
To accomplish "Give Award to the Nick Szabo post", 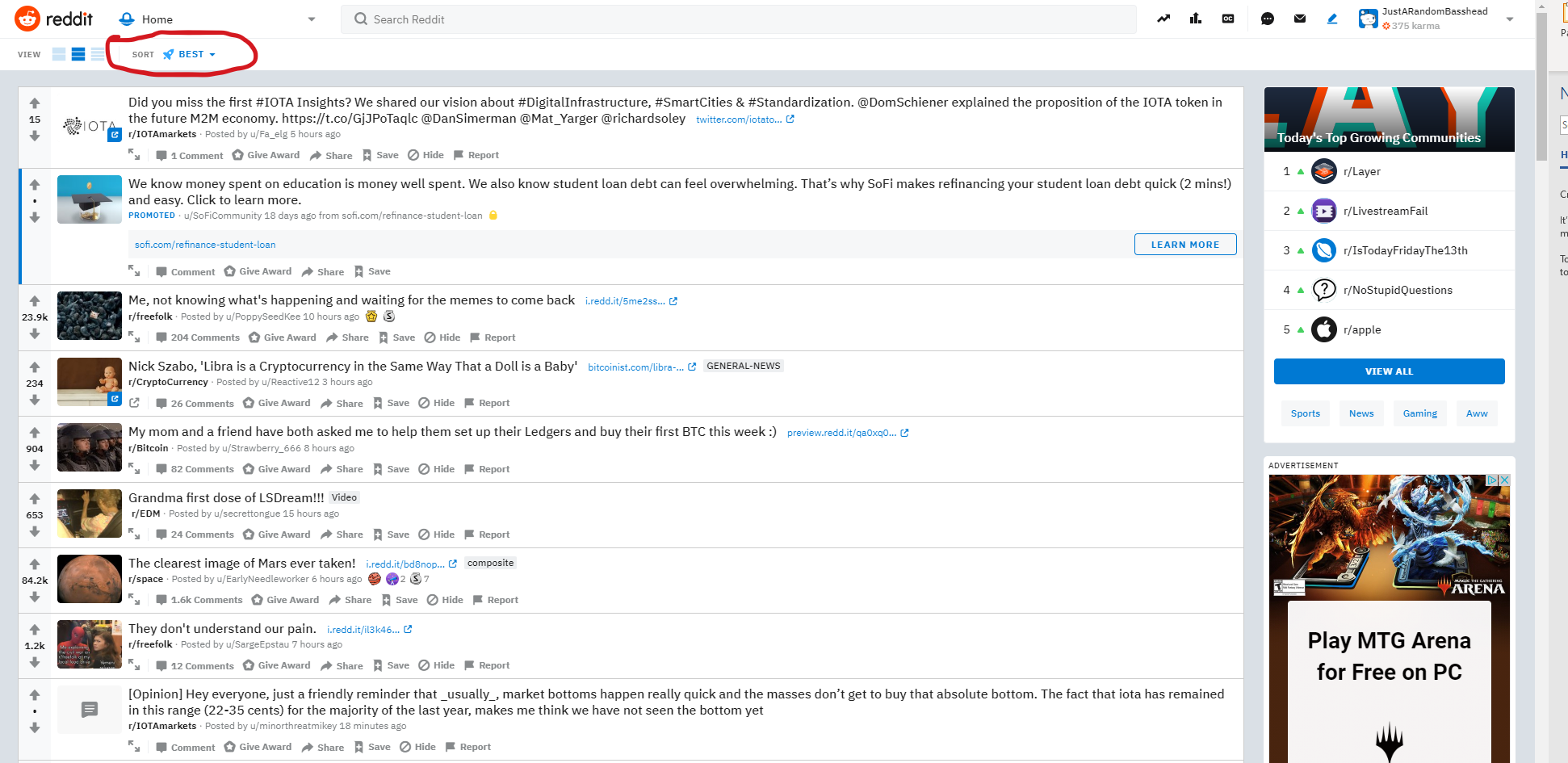I will (277, 403).
